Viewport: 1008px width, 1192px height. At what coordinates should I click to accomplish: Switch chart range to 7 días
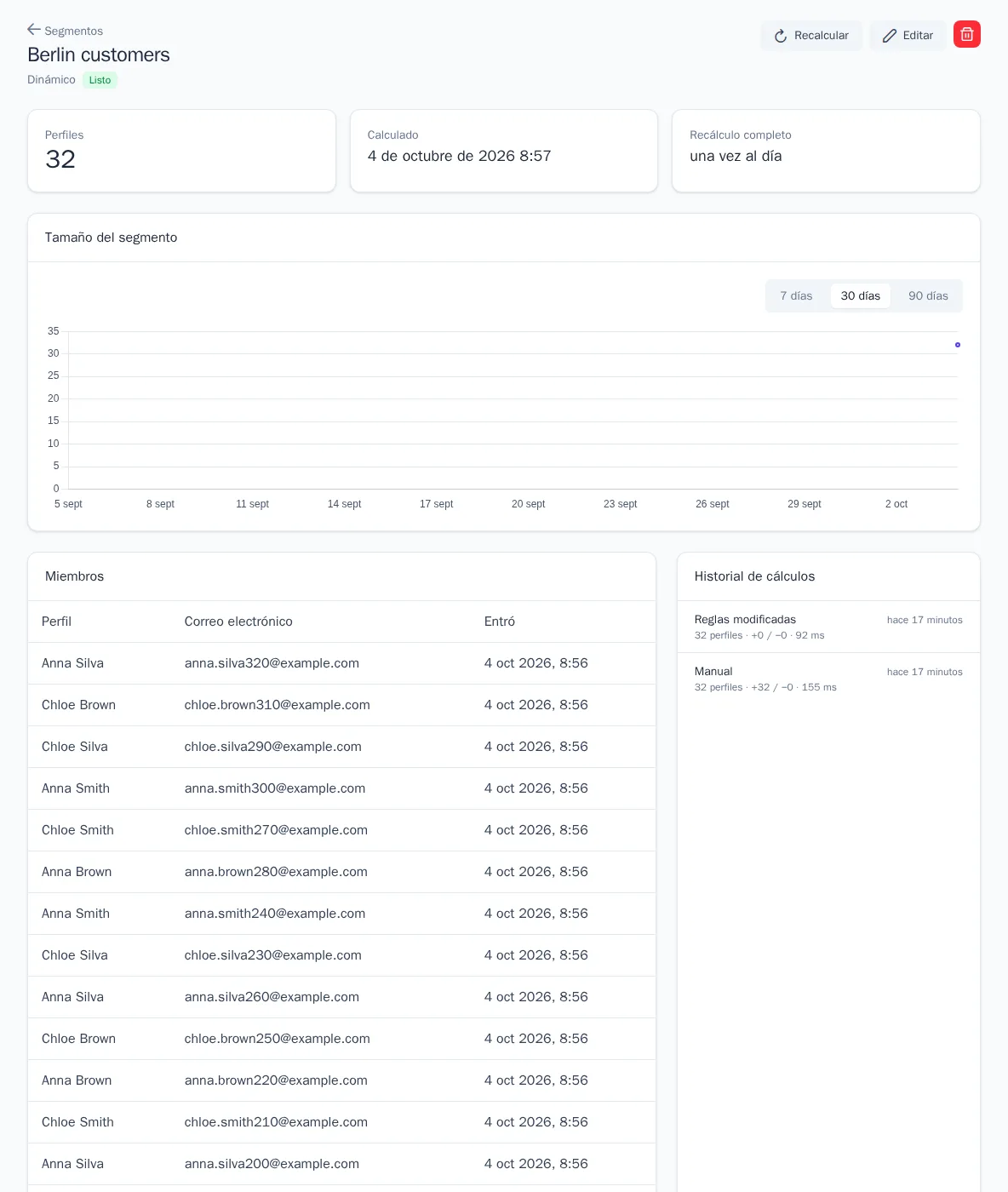(x=796, y=296)
